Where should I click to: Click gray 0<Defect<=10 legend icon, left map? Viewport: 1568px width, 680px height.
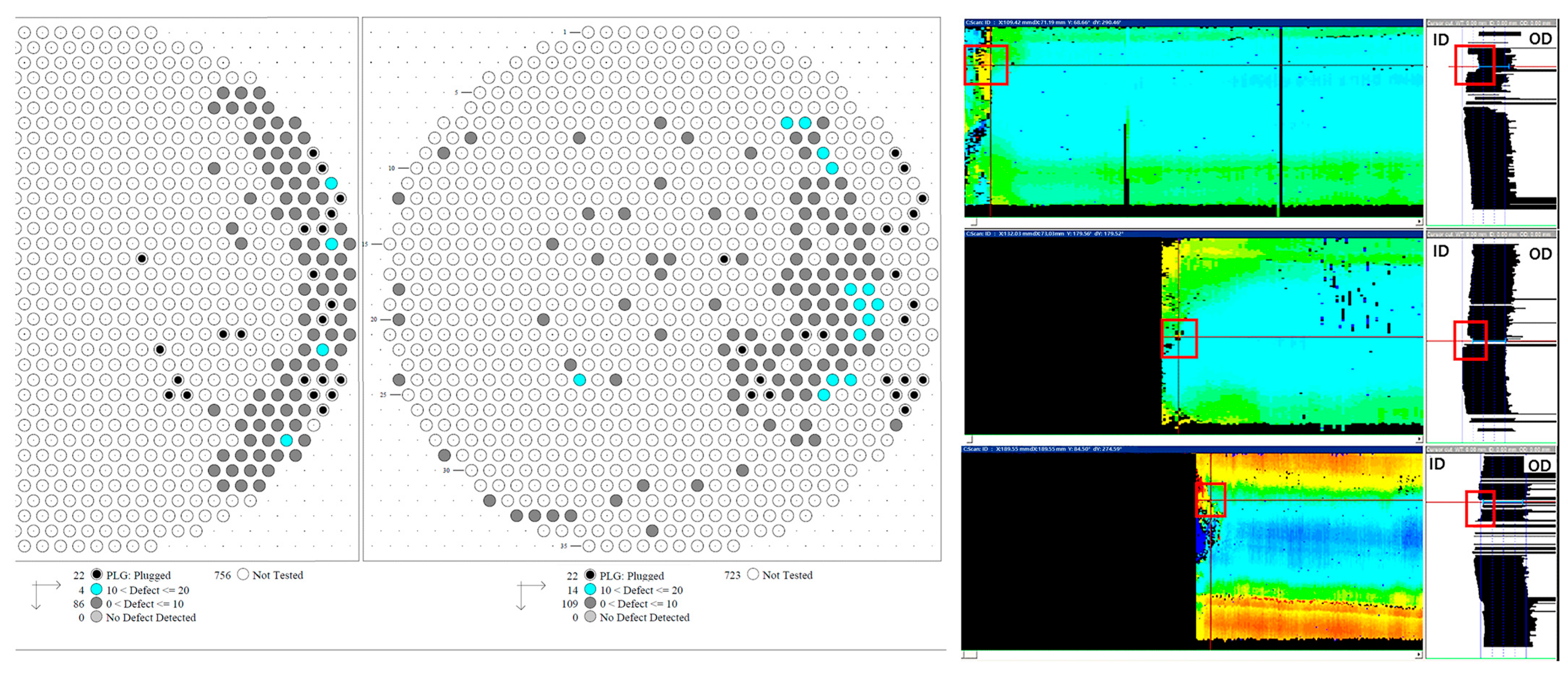click(x=96, y=603)
